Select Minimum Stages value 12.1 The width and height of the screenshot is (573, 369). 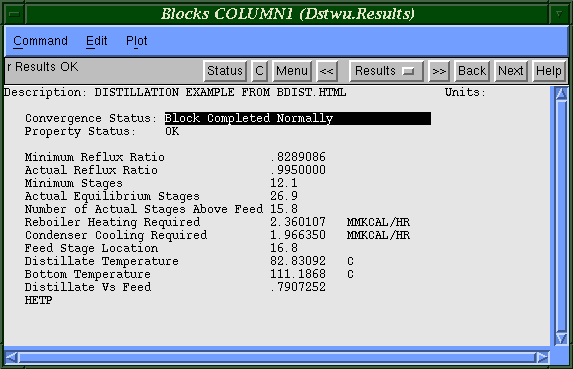coord(284,183)
